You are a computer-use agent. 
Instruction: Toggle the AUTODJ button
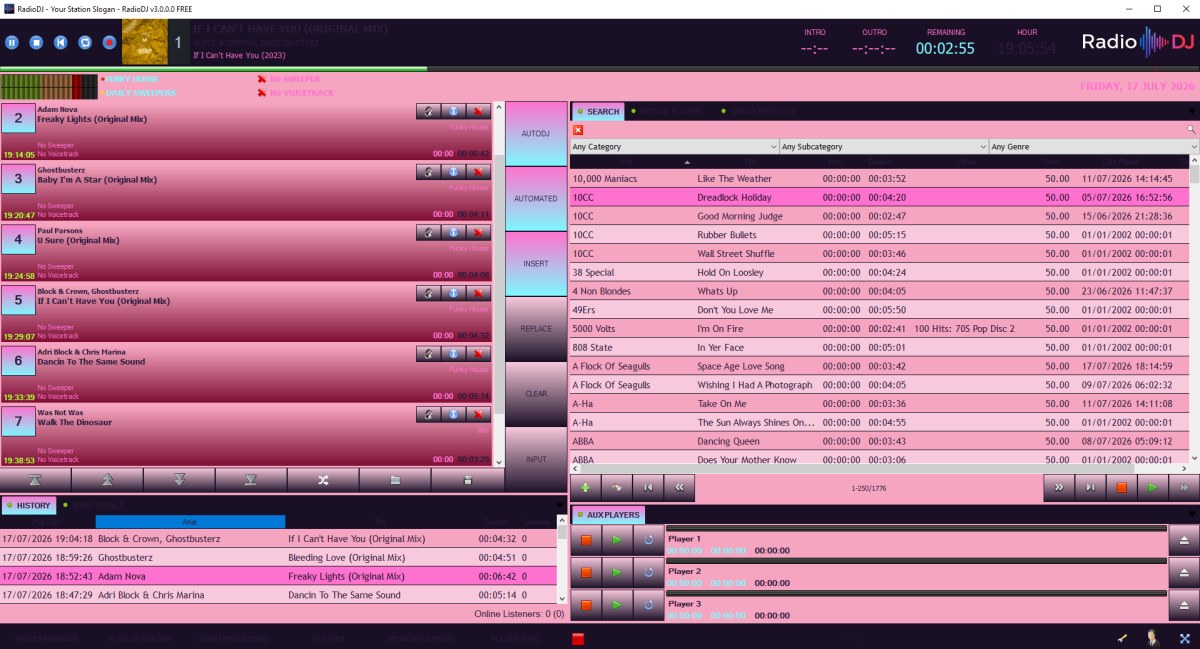(536, 133)
